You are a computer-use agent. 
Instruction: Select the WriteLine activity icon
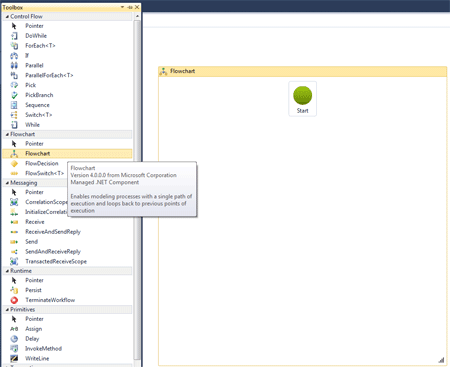click(14, 359)
